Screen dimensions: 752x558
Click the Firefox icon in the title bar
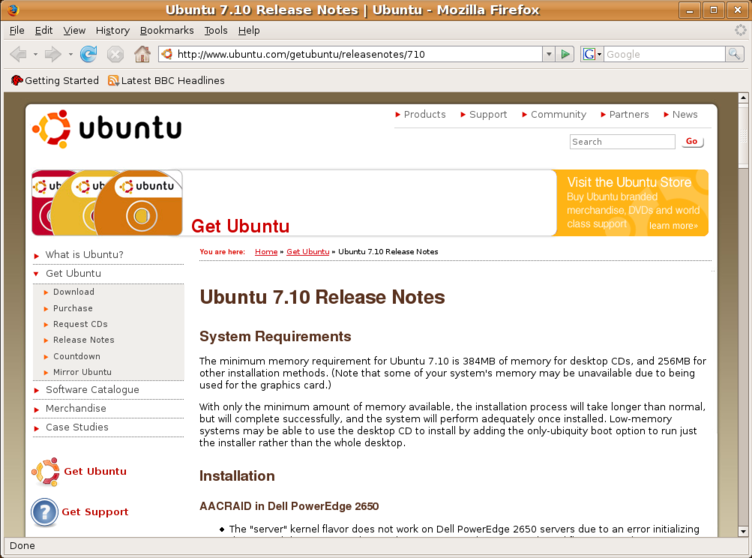point(12,10)
